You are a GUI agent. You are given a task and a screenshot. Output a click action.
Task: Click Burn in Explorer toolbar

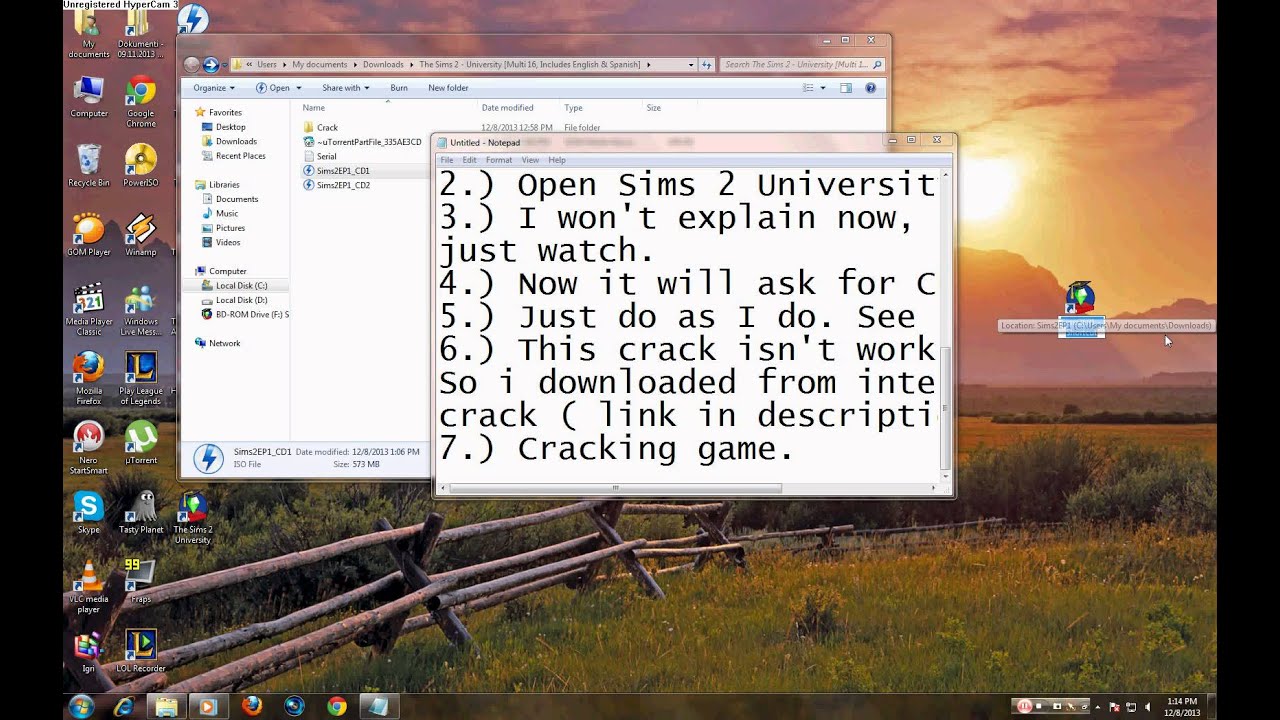399,88
